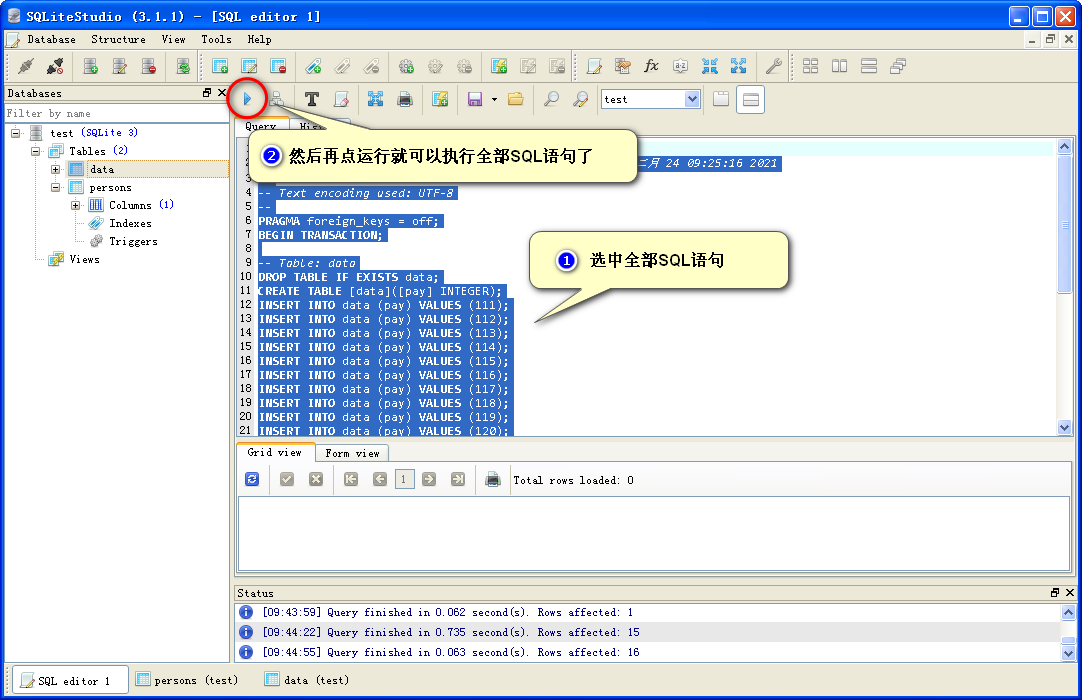Show results in separate tab toggle
Viewport: 1082px width, 700px height.
[721, 99]
